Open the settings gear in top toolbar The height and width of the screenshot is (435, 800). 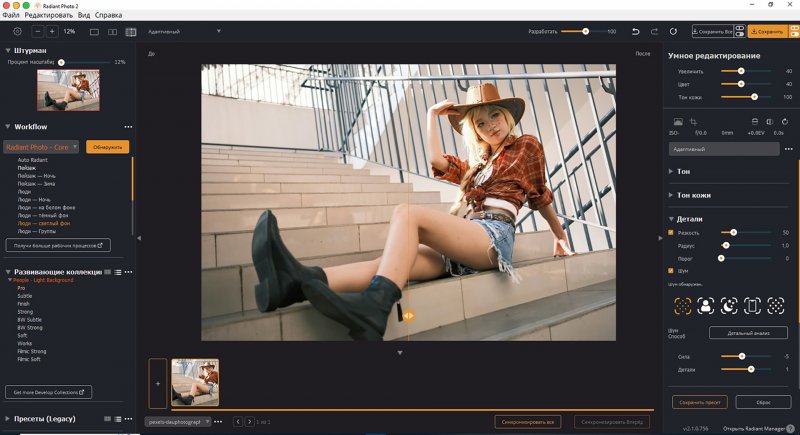pos(17,32)
